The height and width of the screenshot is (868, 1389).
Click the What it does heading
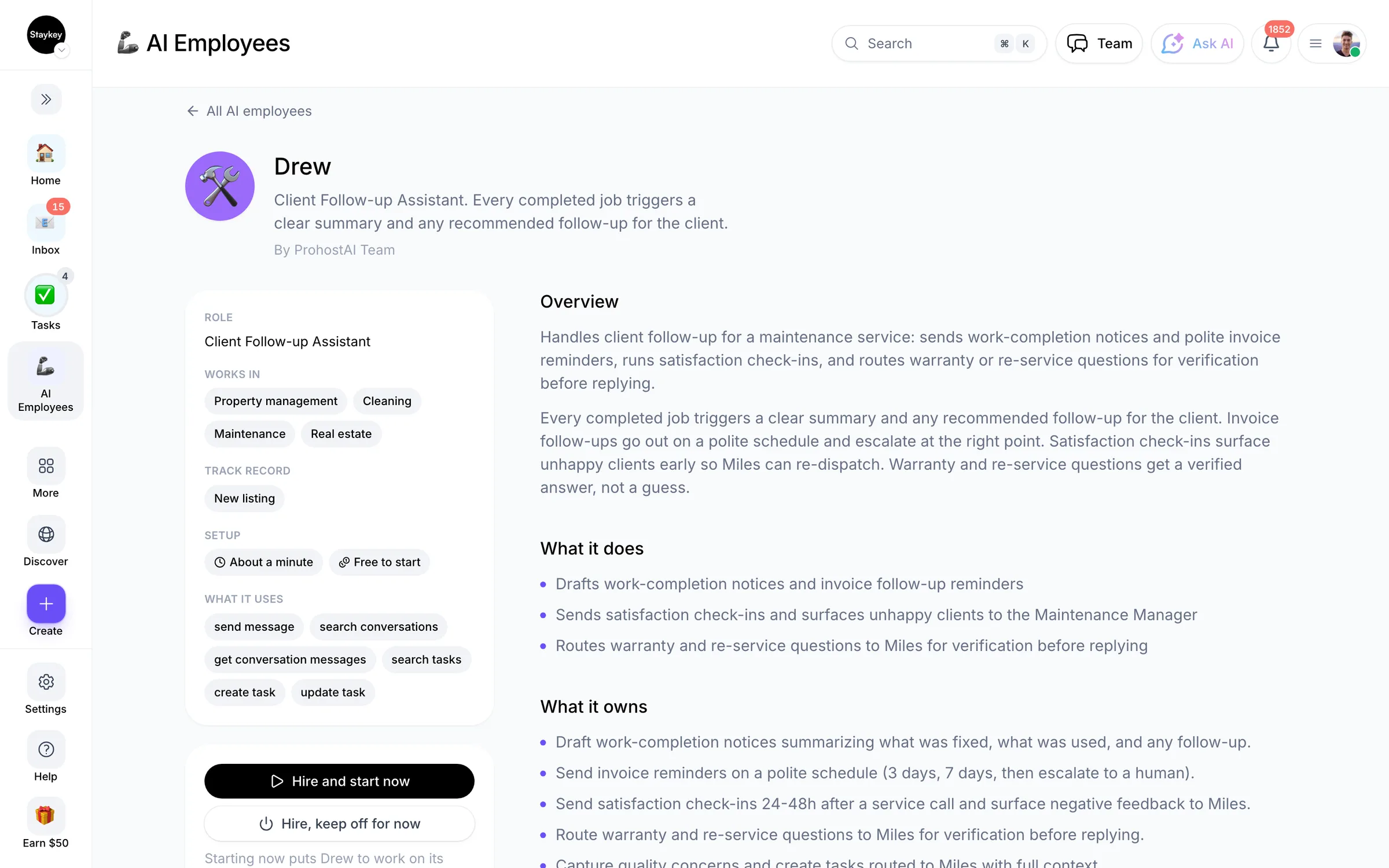[592, 549]
